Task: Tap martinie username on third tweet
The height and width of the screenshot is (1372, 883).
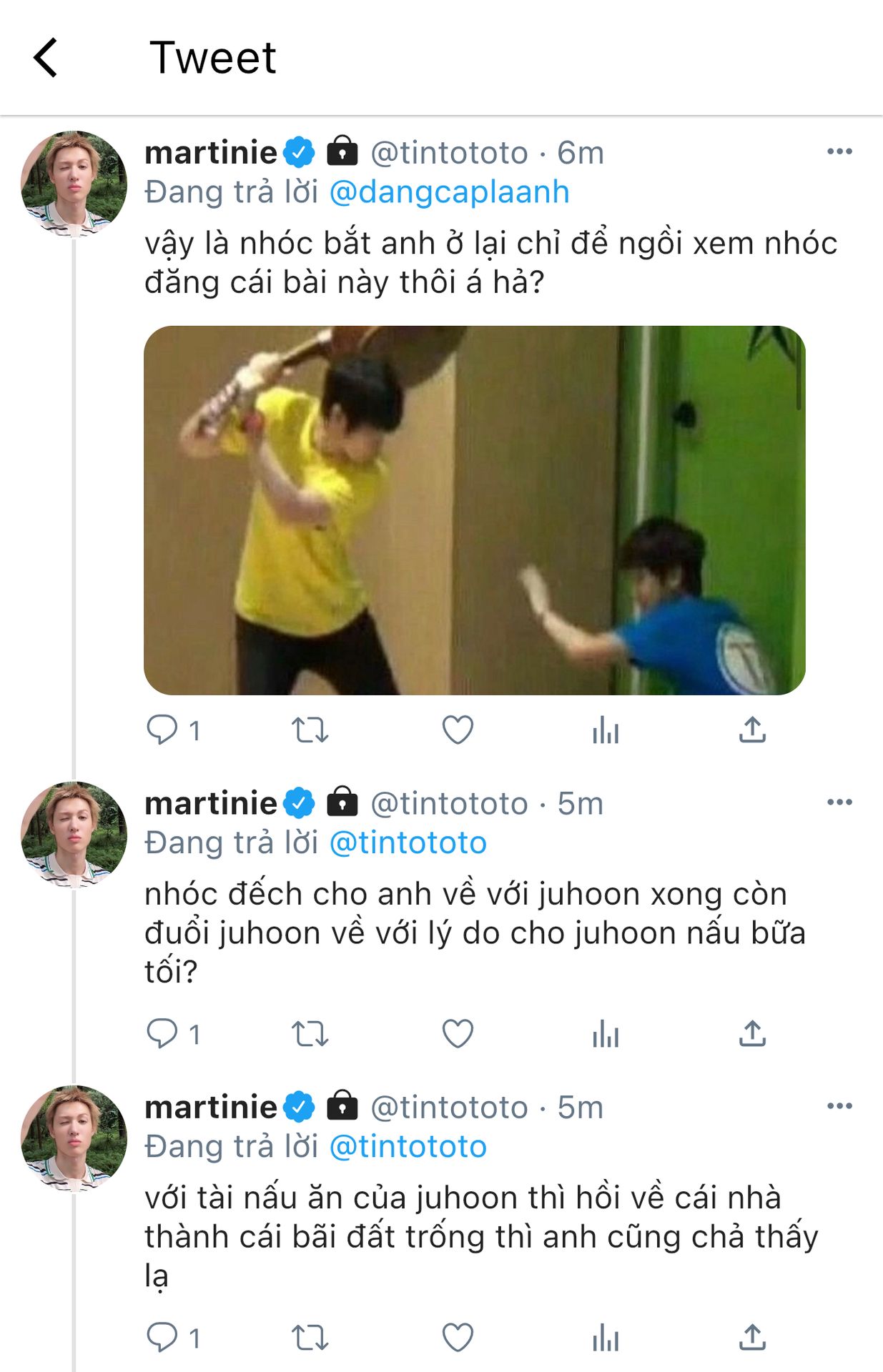Action: pos(210,1108)
